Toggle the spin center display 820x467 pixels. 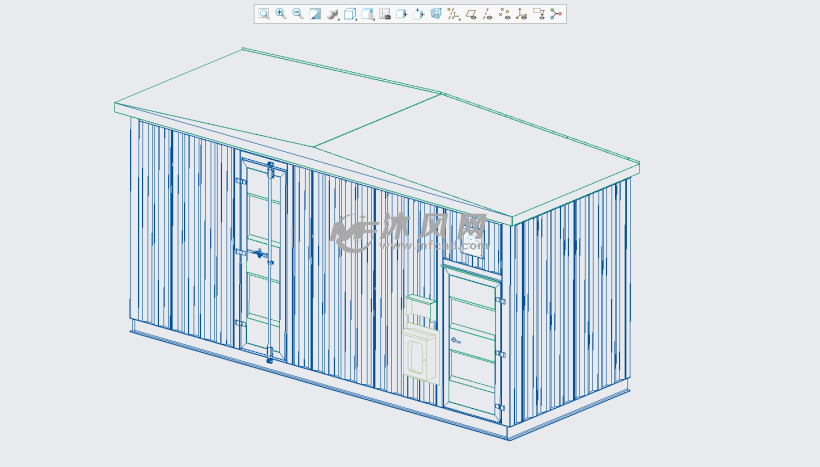tap(557, 14)
